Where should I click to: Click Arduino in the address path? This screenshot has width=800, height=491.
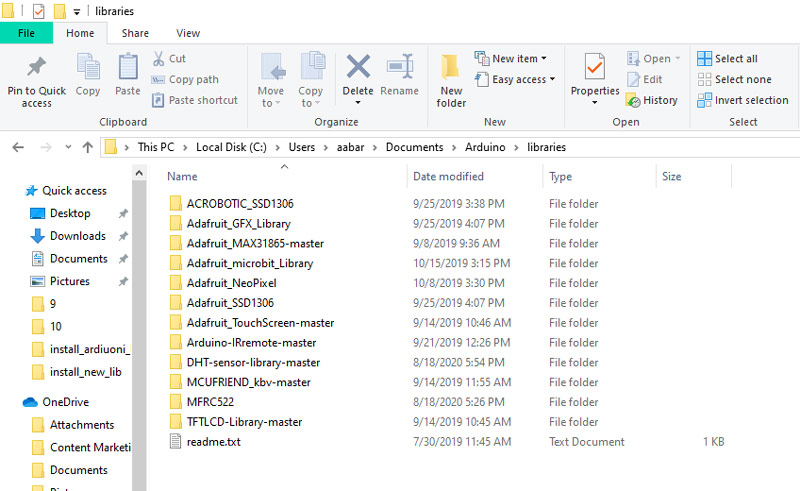click(x=485, y=148)
